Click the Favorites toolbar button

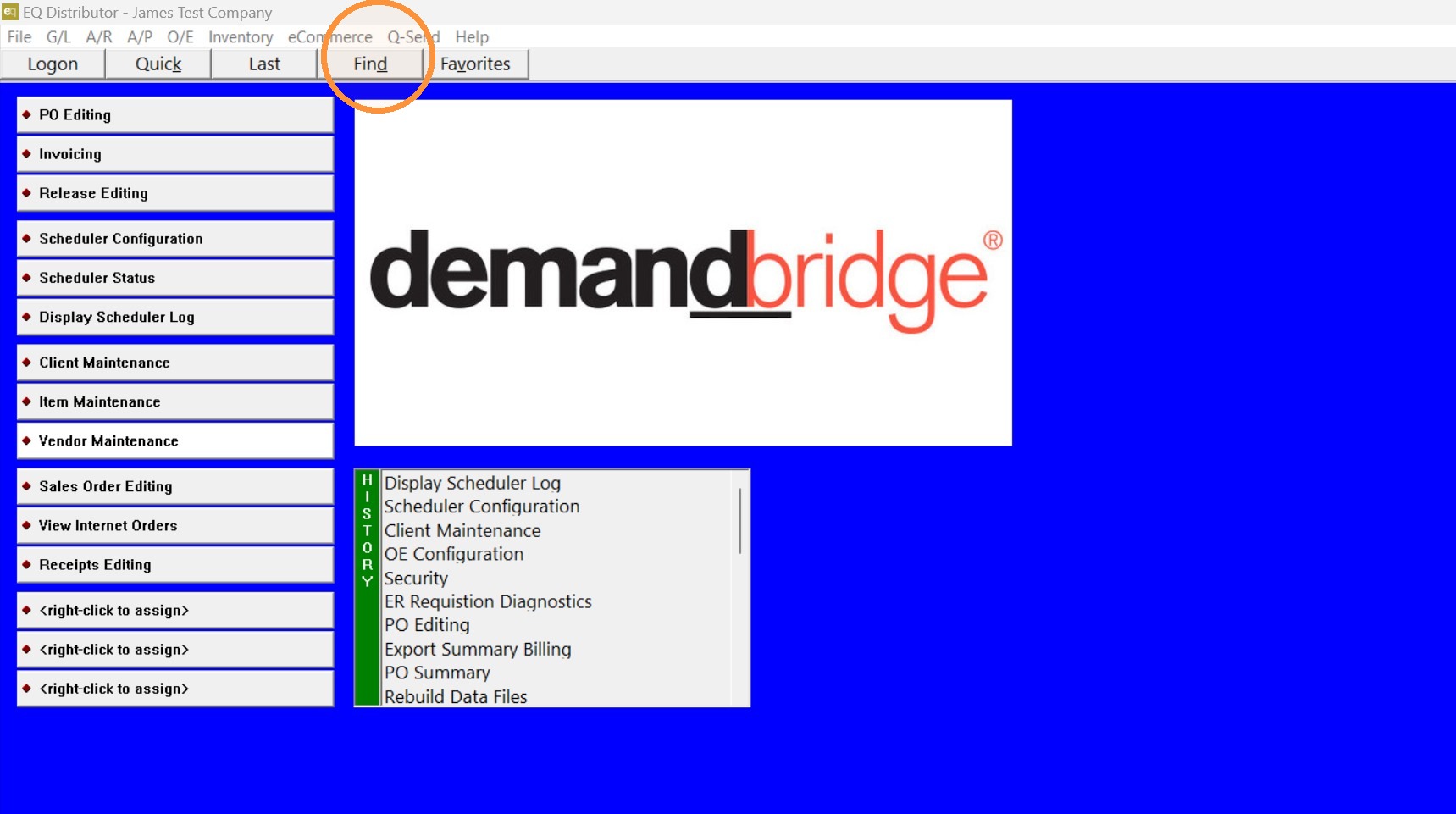click(475, 64)
